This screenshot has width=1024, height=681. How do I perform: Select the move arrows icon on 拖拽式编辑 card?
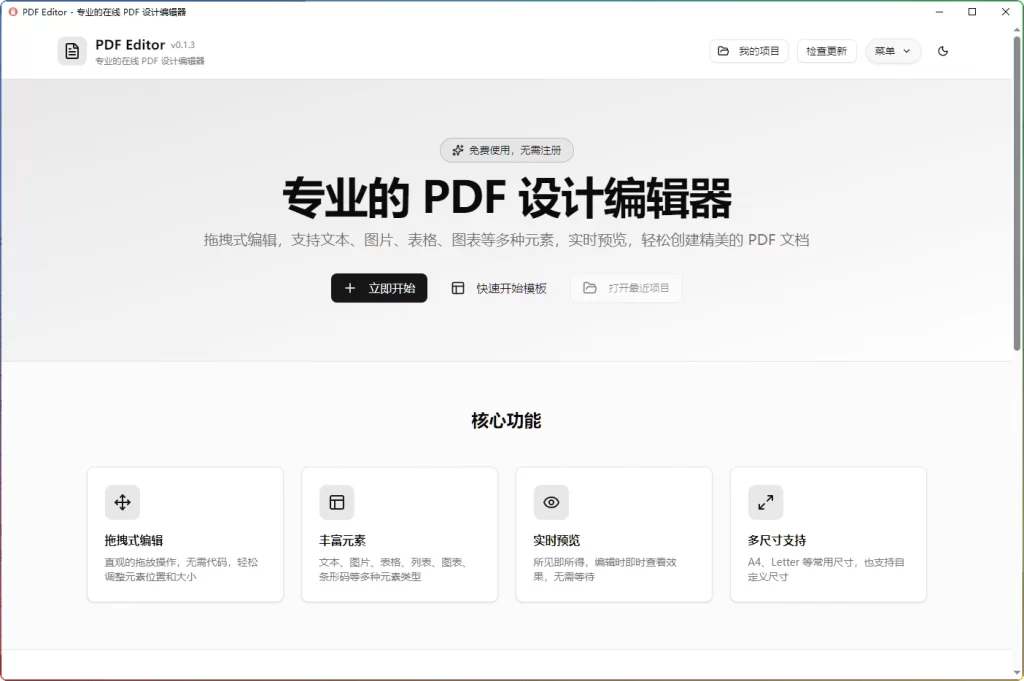click(x=122, y=502)
